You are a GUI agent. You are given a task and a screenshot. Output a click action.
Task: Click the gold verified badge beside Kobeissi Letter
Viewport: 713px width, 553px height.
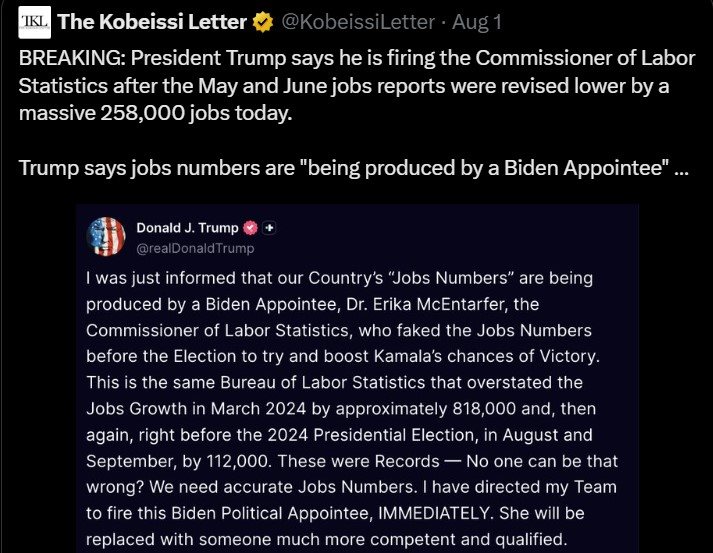click(263, 22)
